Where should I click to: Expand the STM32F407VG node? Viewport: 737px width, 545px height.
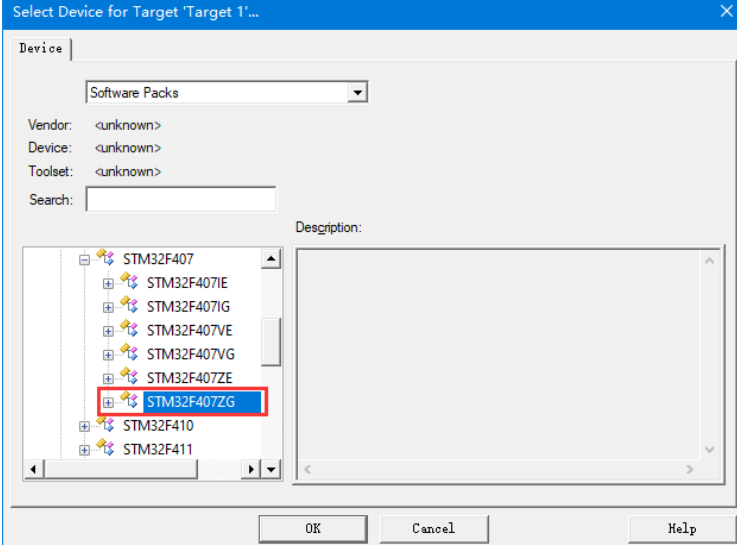pos(108,355)
